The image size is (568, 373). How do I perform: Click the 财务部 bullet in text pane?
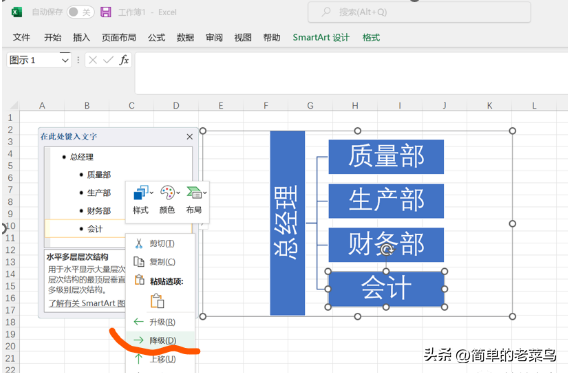(99, 211)
